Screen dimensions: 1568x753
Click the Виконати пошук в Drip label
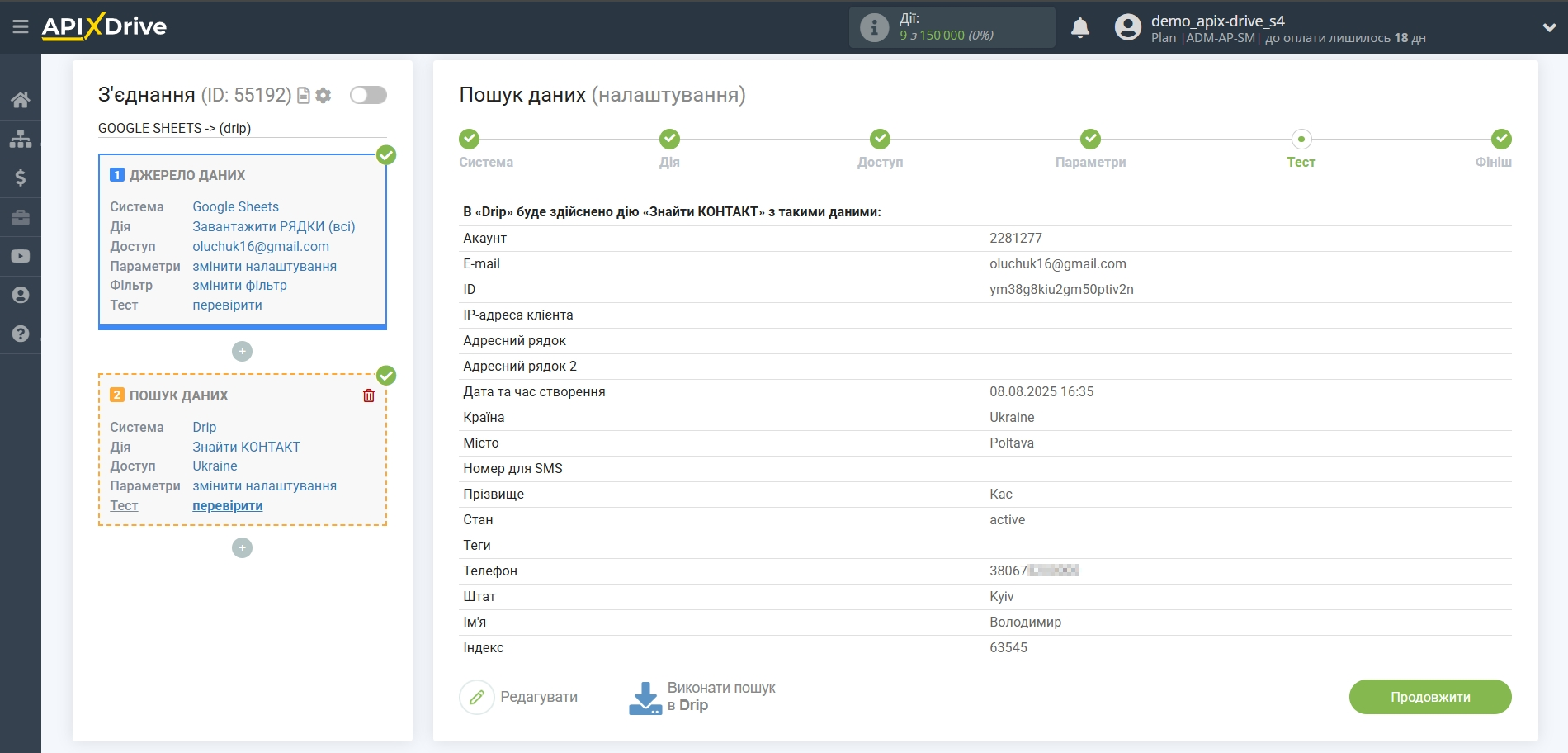(x=721, y=697)
